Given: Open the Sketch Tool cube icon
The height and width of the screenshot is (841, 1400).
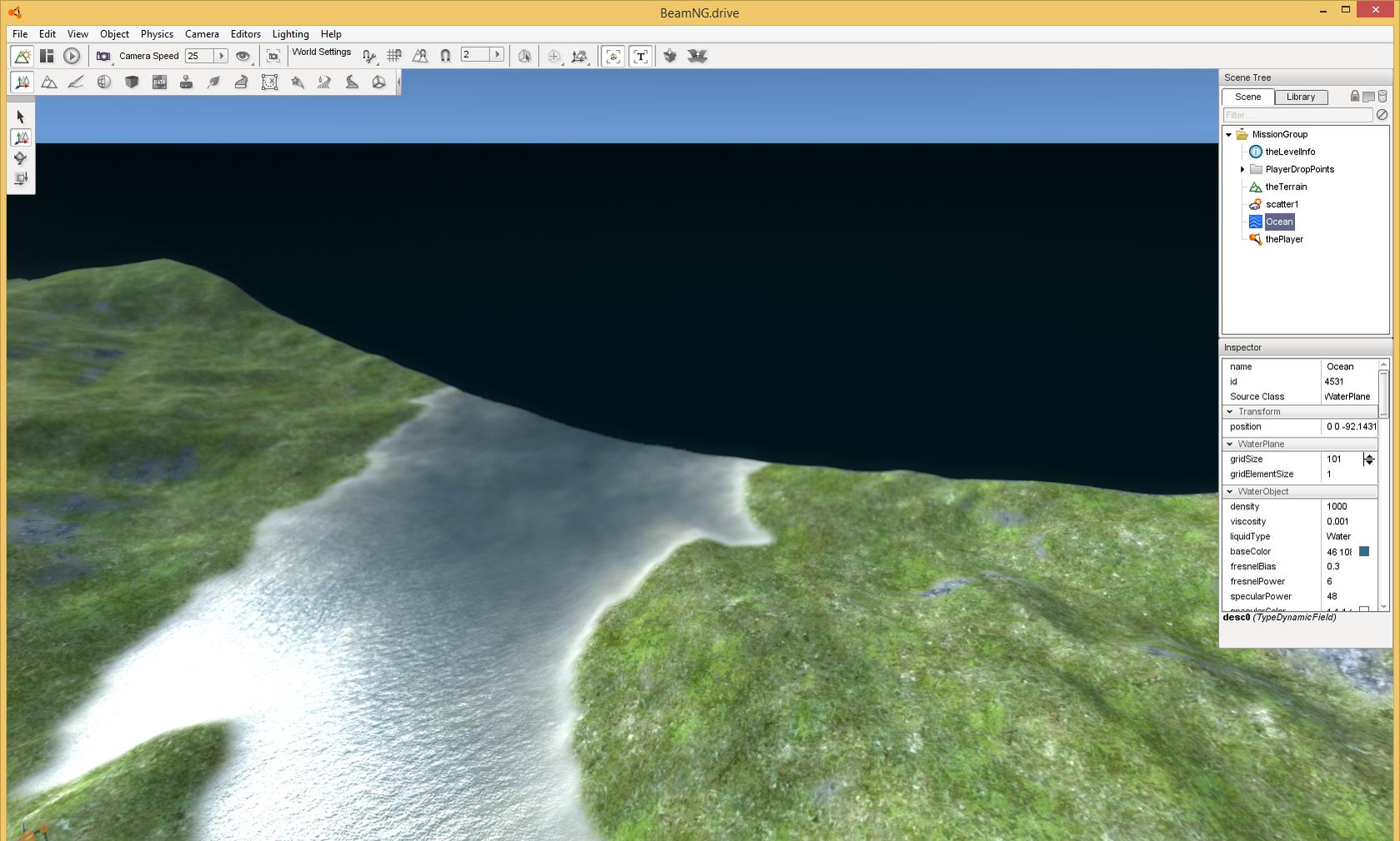Looking at the screenshot, I should (132, 82).
